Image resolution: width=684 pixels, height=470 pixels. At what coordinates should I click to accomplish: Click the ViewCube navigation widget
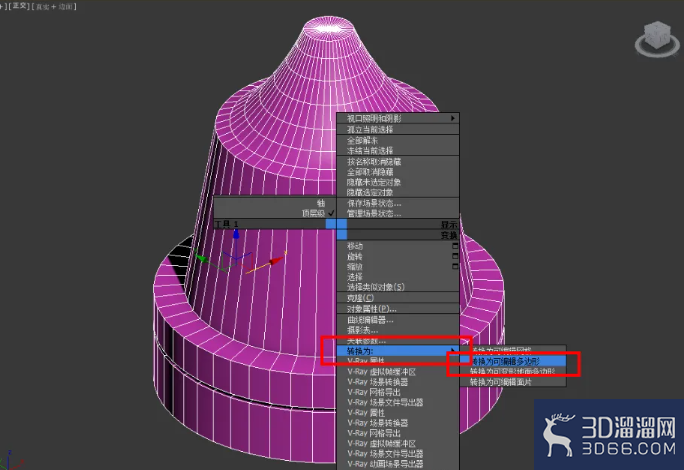point(657,39)
